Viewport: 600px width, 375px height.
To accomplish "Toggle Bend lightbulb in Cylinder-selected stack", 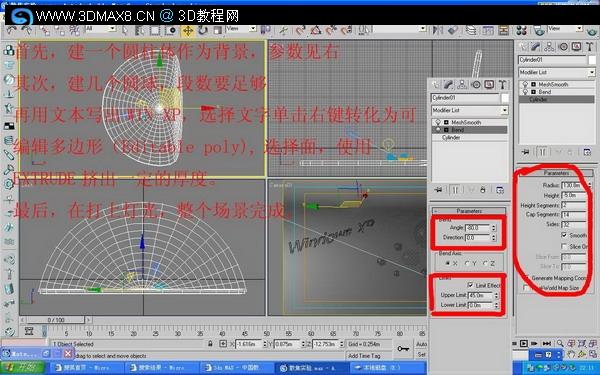I will [525, 92].
